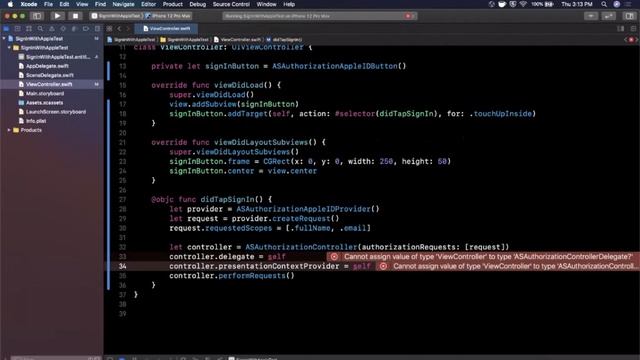
Task: Open the Edit menu
Action: (64, 4)
